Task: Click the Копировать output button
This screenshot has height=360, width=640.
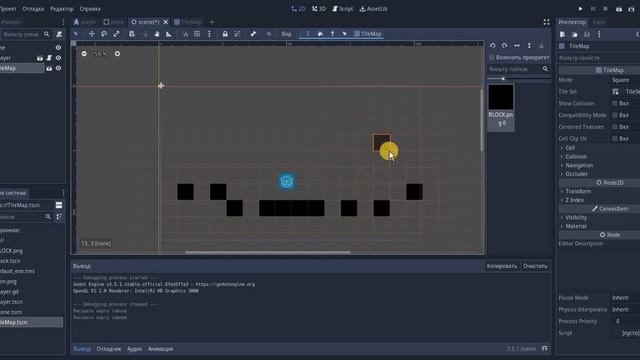Action: (502, 266)
